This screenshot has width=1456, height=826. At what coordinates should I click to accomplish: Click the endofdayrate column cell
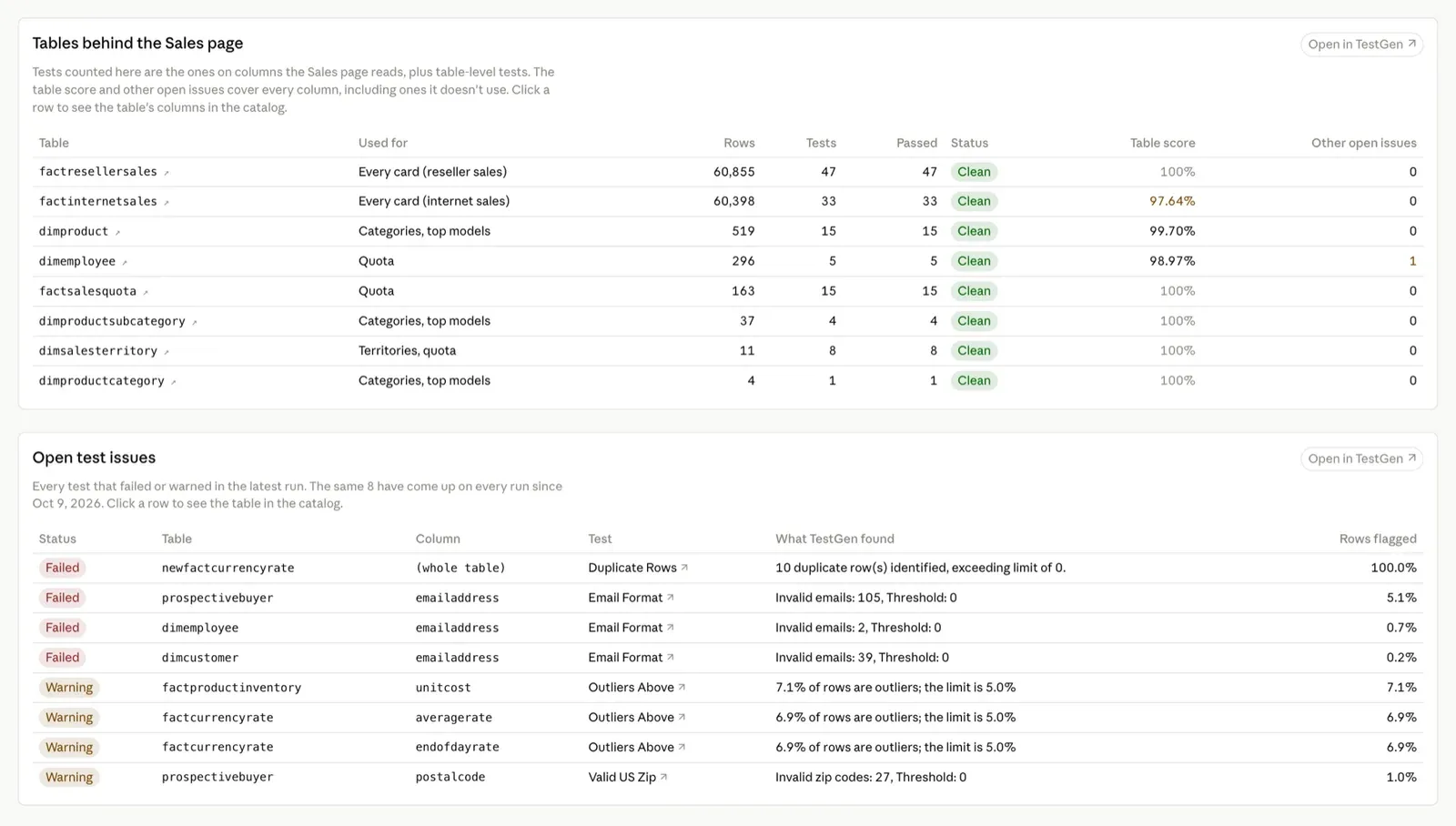[458, 747]
